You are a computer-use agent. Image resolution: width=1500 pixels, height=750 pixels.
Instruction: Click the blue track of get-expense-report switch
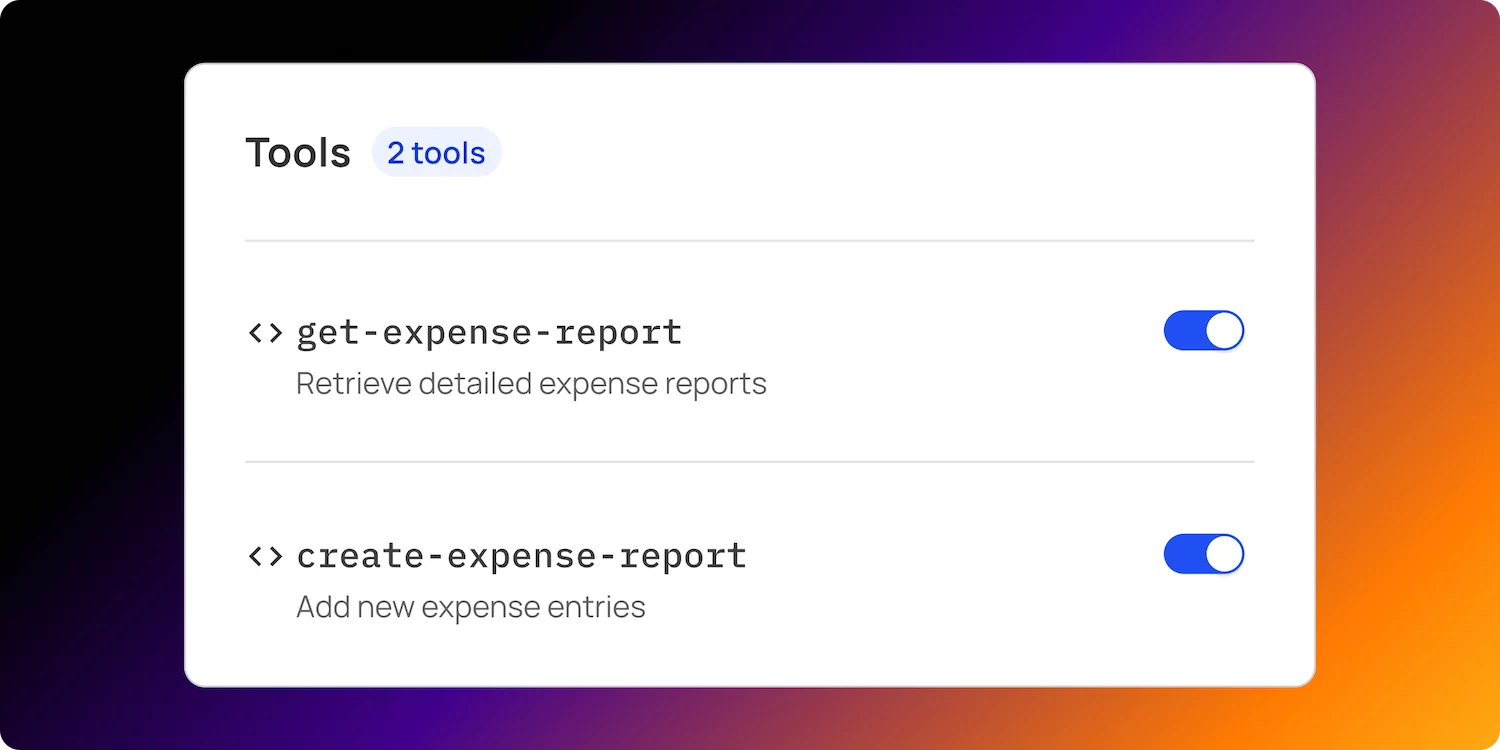[1183, 331]
